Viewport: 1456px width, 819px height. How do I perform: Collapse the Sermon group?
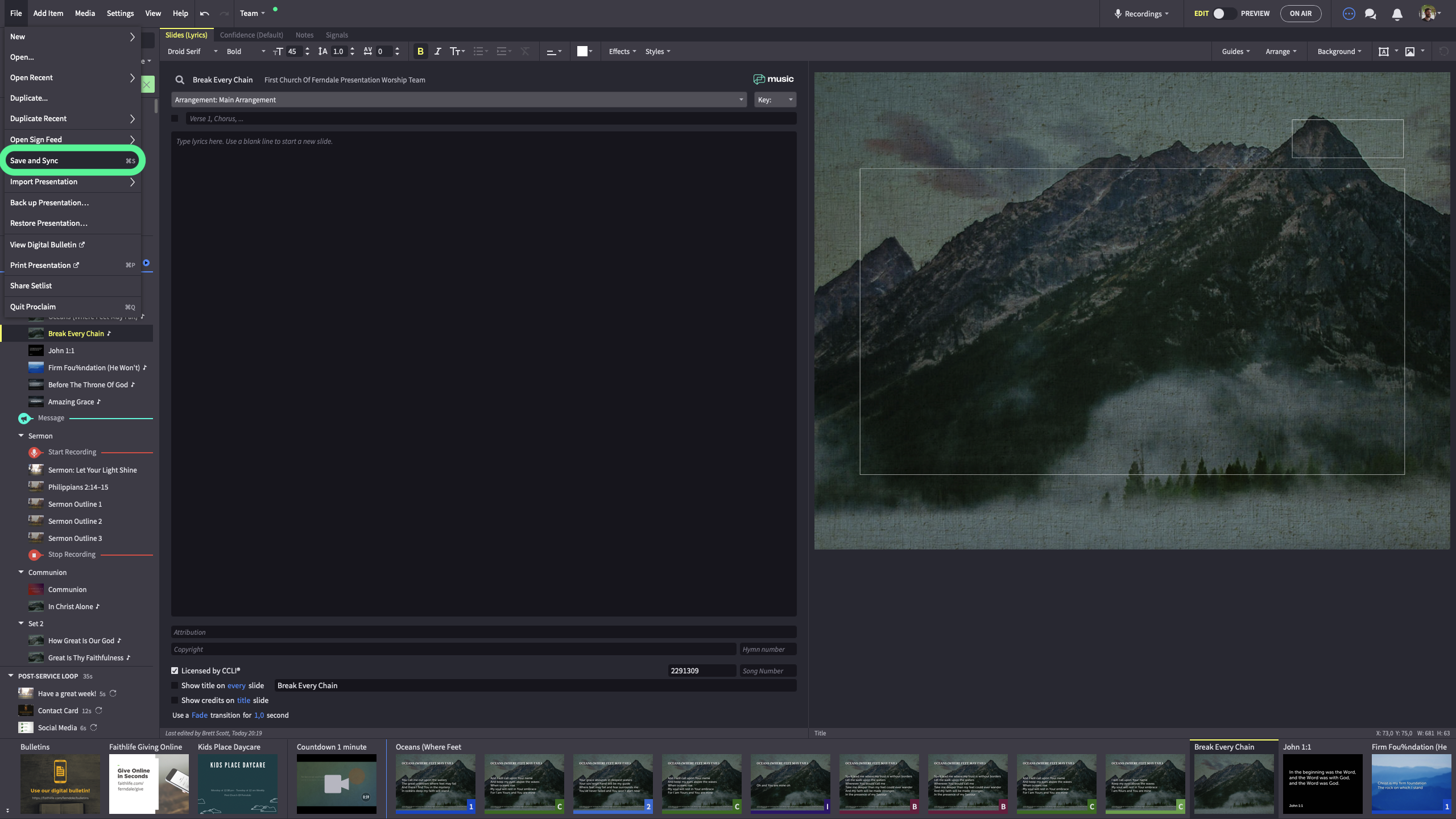(21, 436)
